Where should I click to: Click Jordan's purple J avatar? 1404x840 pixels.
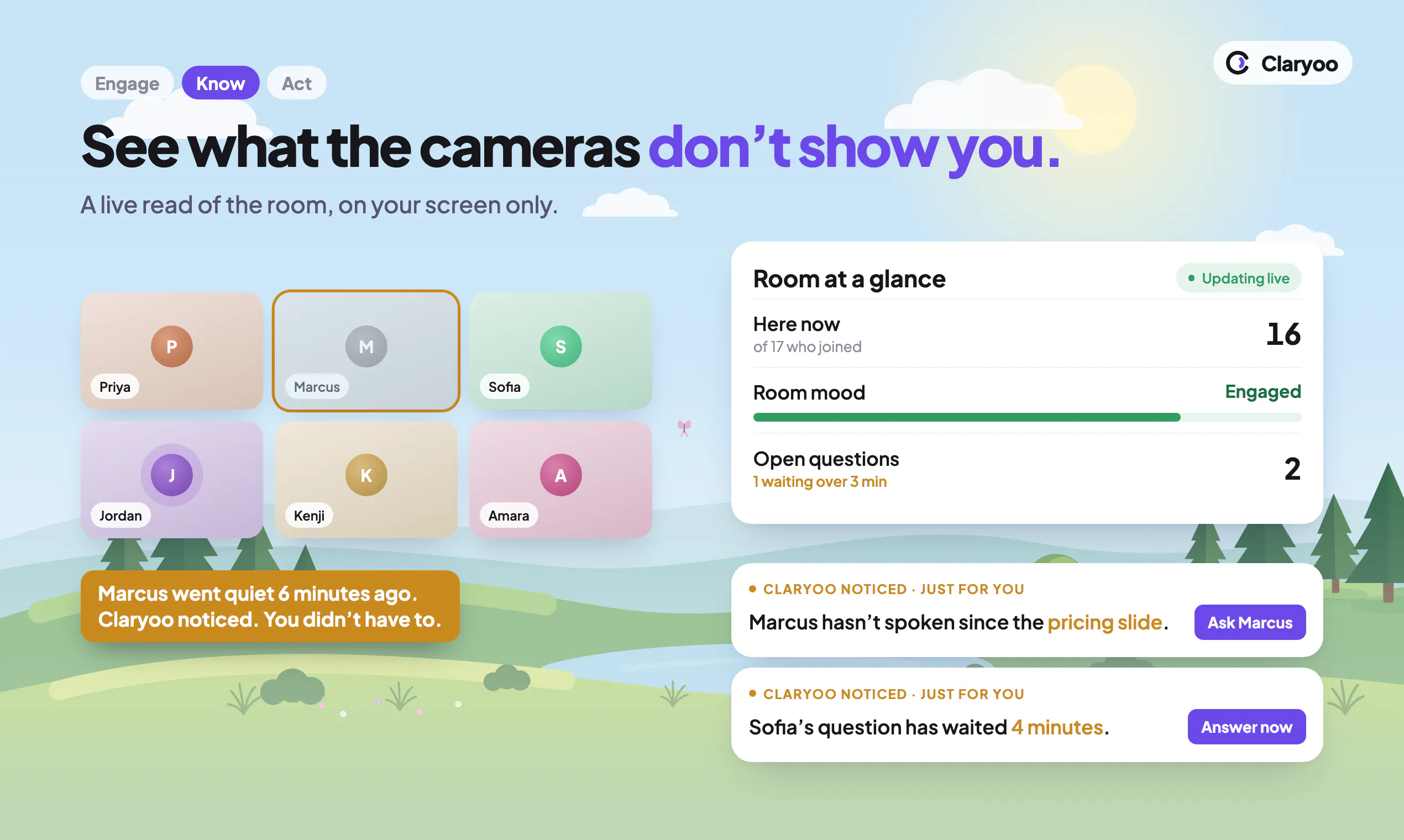click(x=171, y=475)
